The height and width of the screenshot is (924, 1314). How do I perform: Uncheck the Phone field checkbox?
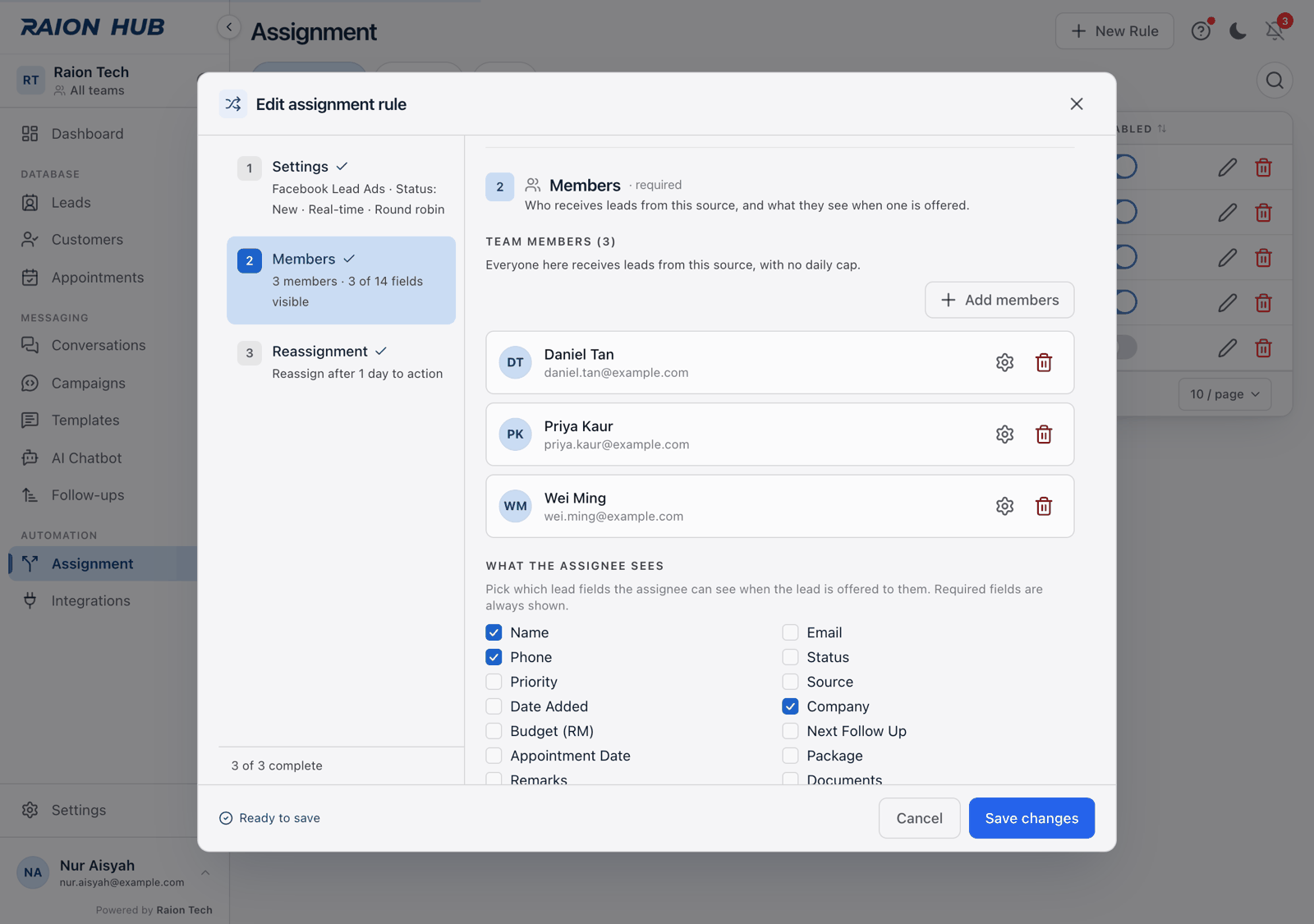click(x=494, y=657)
